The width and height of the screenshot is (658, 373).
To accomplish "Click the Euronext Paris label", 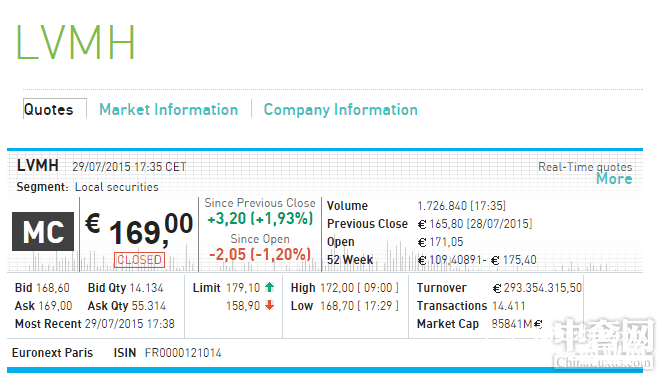I will pyautogui.click(x=52, y=353).
